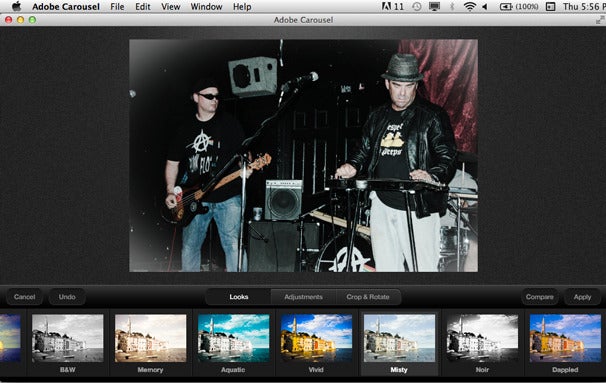Open the Time Machine status icon
The image size is (606, 383).
pos(417,7)
